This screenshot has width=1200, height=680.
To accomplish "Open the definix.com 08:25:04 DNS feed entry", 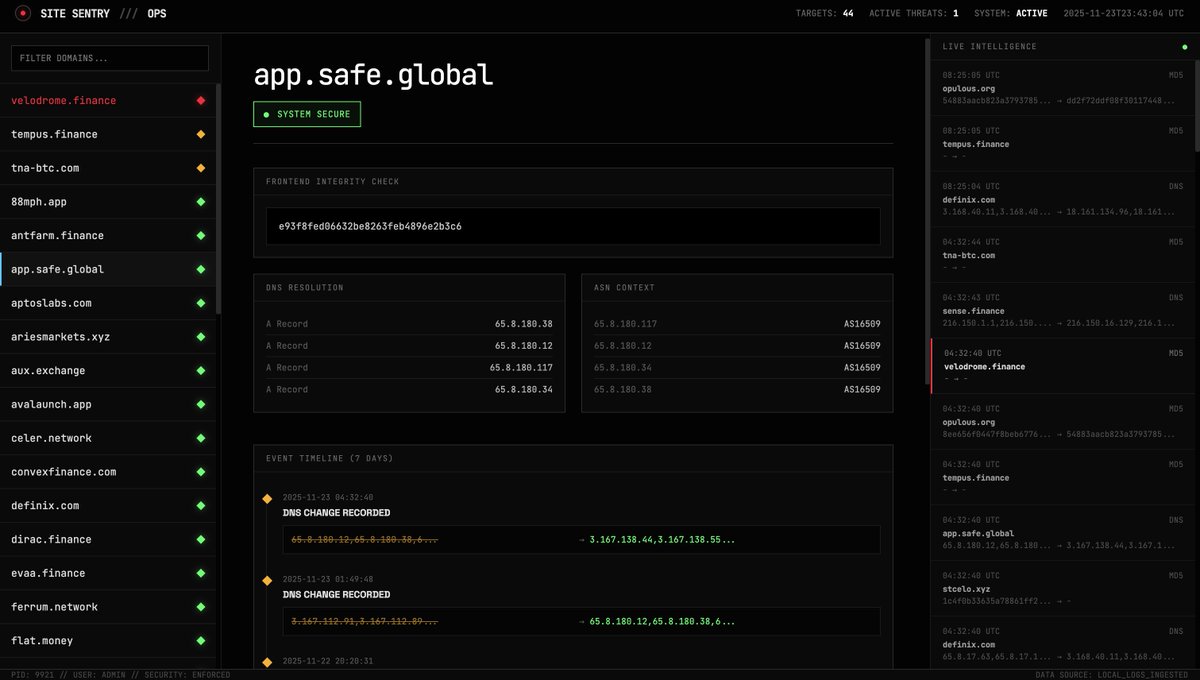I will click(x=1062, y=199).
